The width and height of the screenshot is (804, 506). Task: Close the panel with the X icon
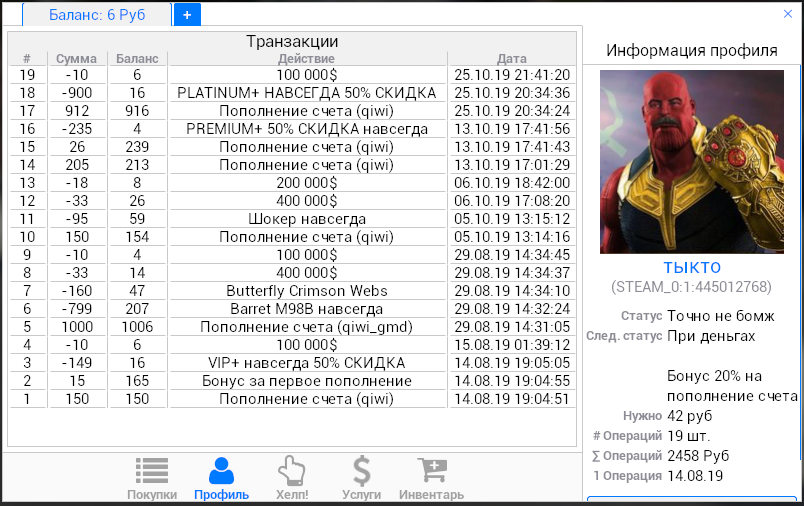click(788, 14)
